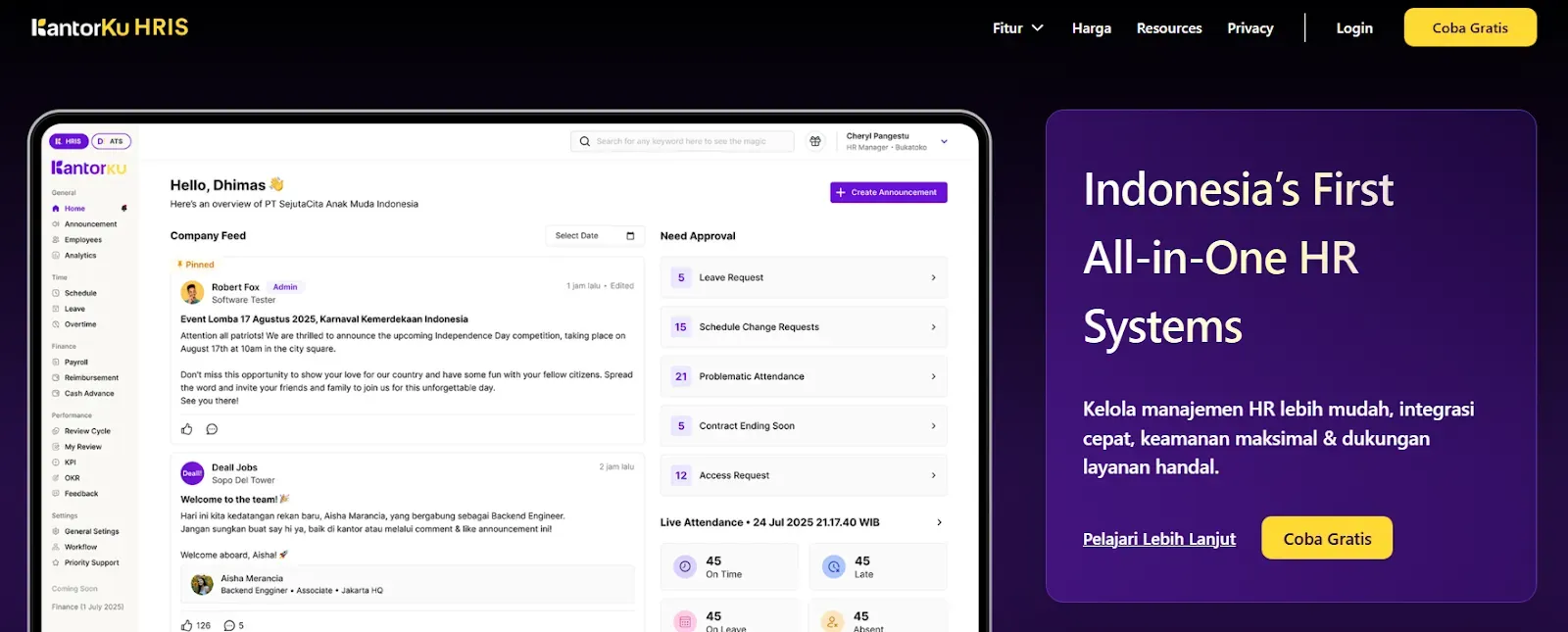Screen dimensions: 1568x632
Task: Expand the Access Request row
Action: point(804,475)
